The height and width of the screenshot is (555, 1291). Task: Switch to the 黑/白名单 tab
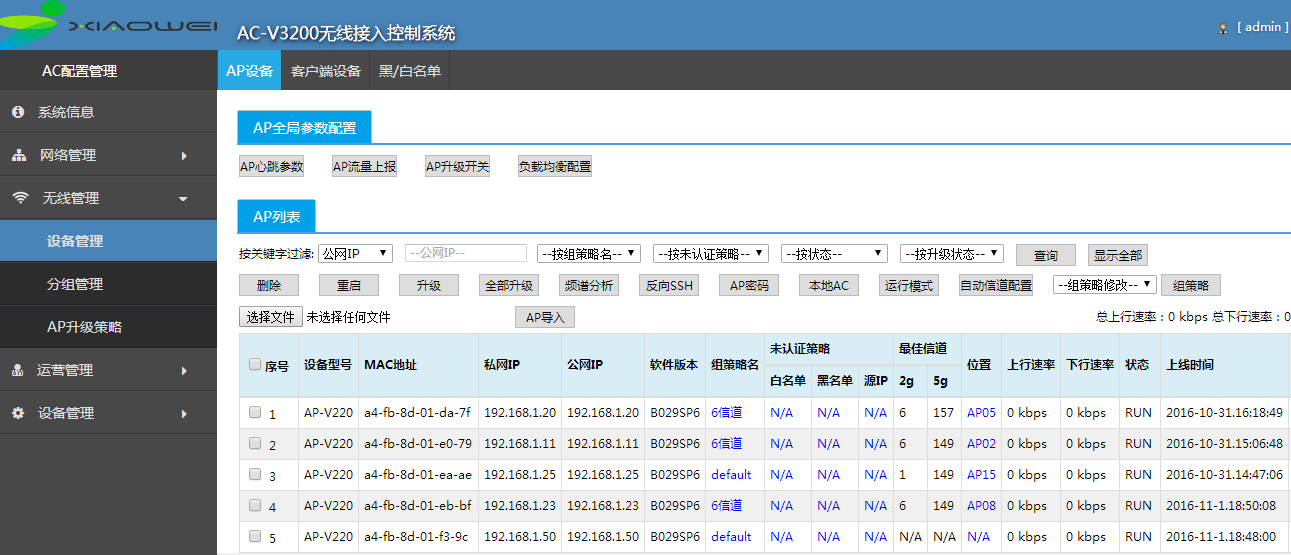point(410,71)
